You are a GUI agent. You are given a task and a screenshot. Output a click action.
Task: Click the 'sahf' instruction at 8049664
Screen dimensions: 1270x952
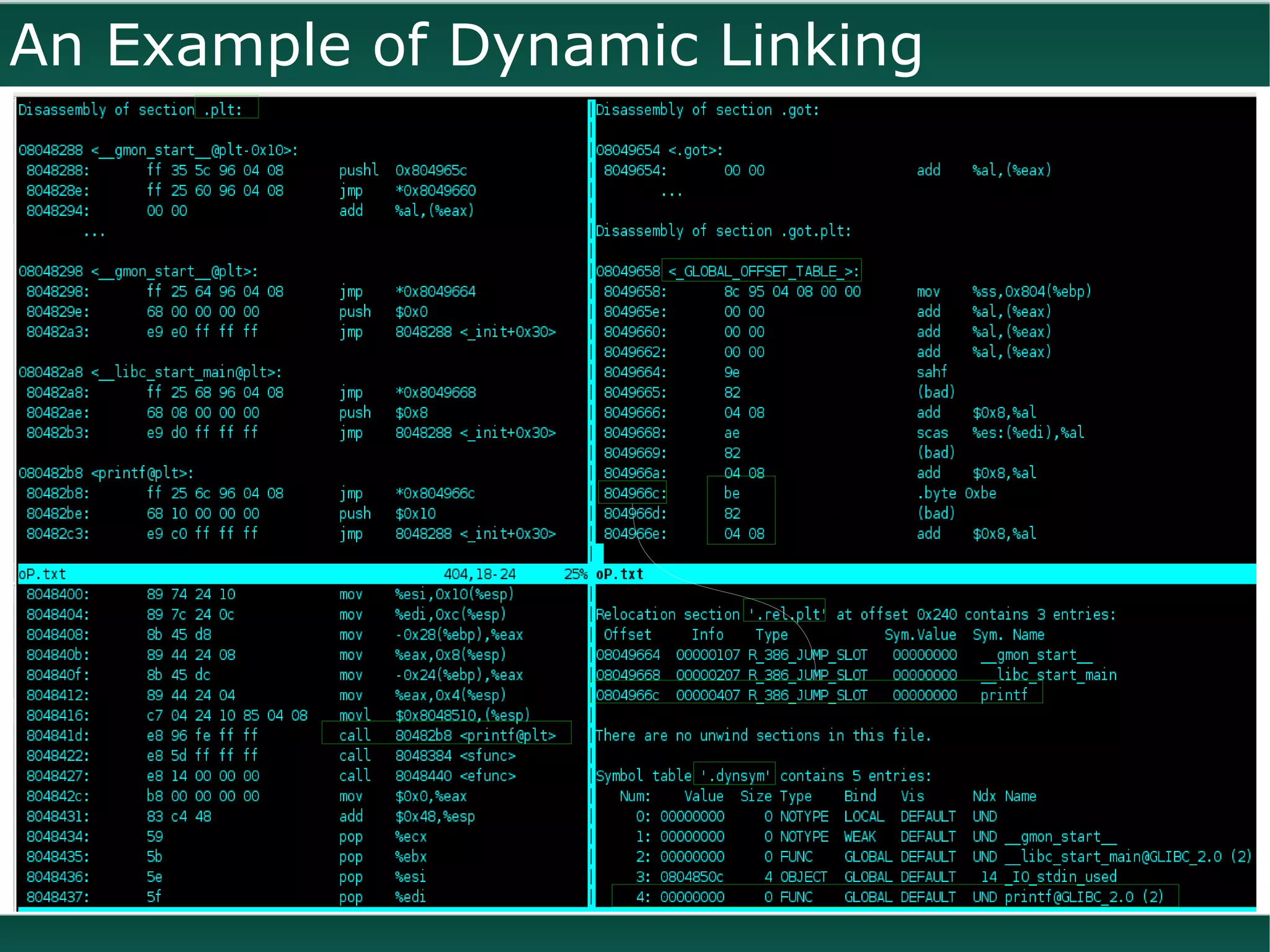point(932,372)
